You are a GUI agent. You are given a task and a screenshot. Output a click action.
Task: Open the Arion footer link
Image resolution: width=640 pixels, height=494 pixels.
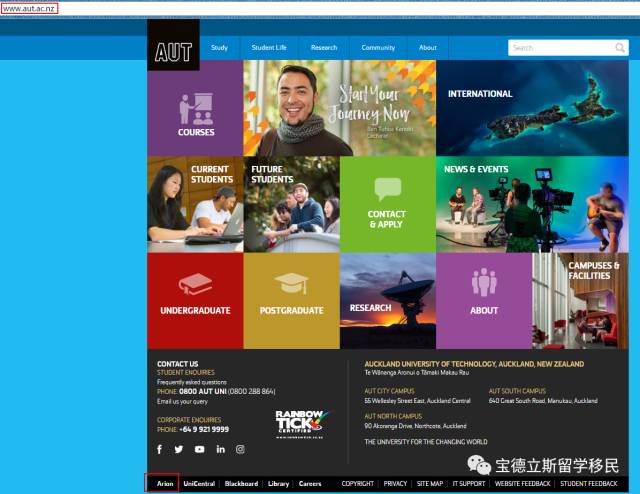point(165,483)
